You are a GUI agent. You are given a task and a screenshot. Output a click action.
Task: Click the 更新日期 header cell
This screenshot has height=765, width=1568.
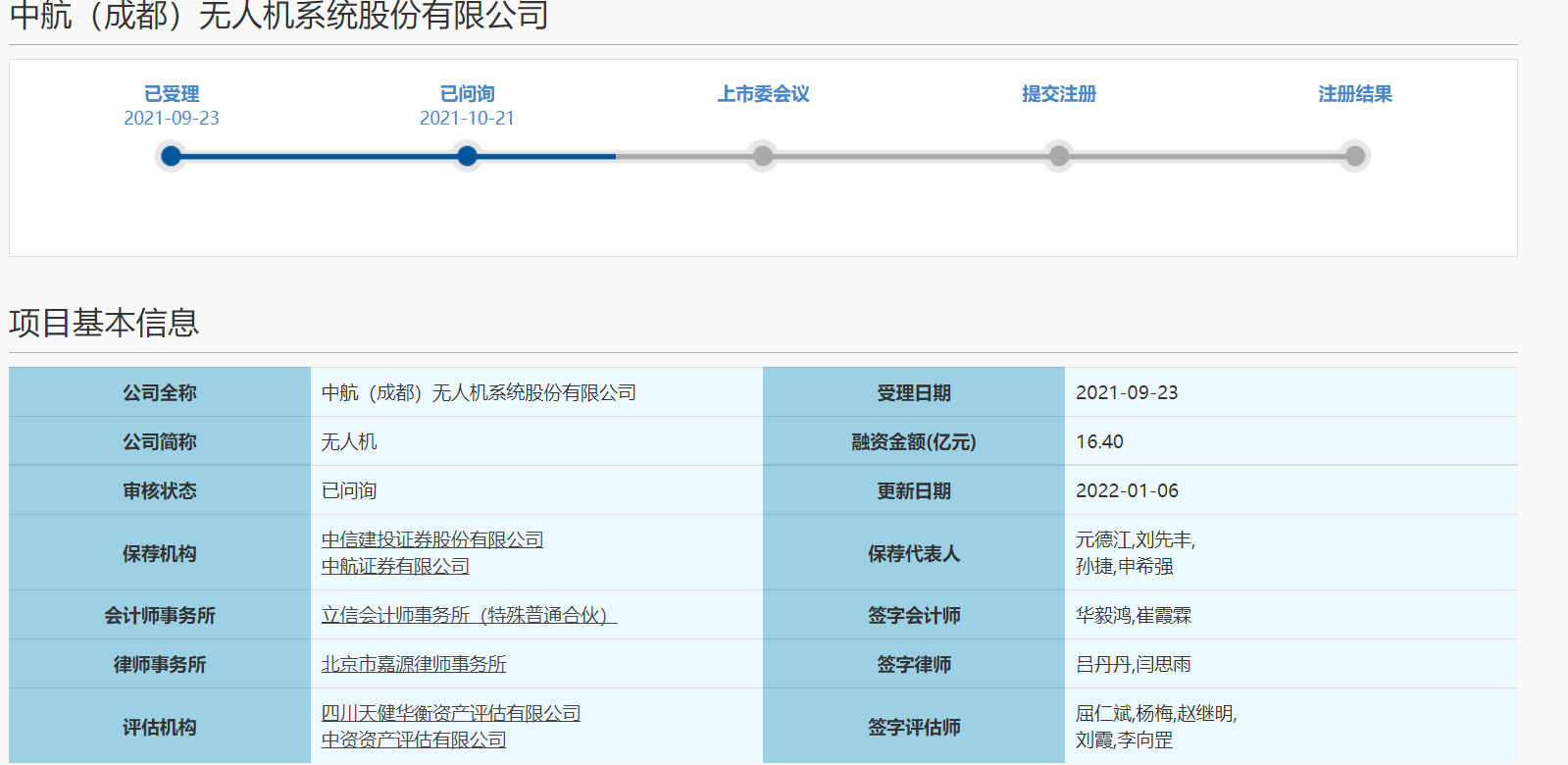pos(914,490)
